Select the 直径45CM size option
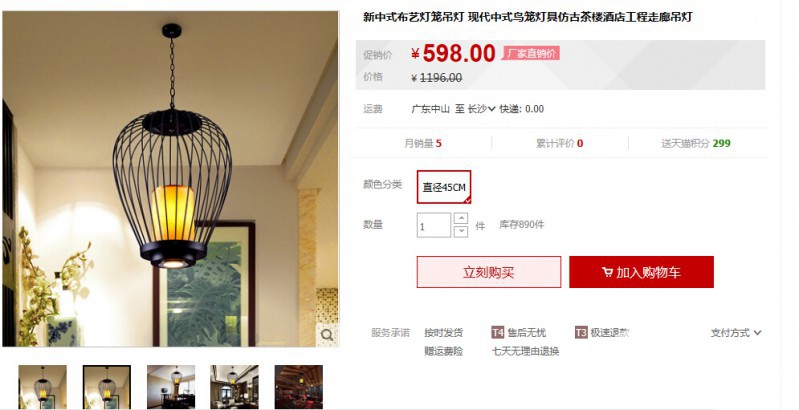 coord(444,187)
